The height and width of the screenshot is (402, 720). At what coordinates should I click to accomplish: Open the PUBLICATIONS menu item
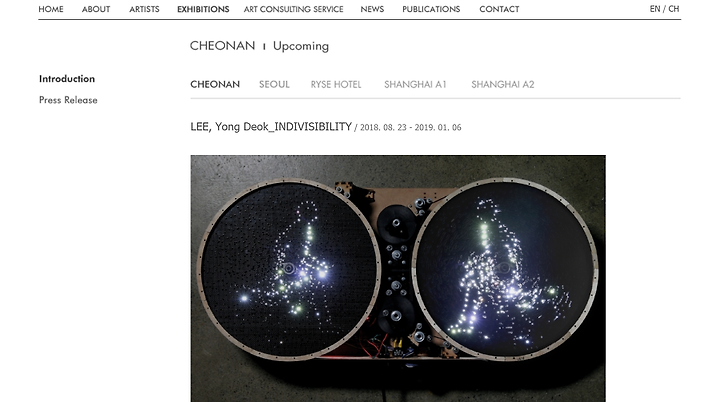431,9
